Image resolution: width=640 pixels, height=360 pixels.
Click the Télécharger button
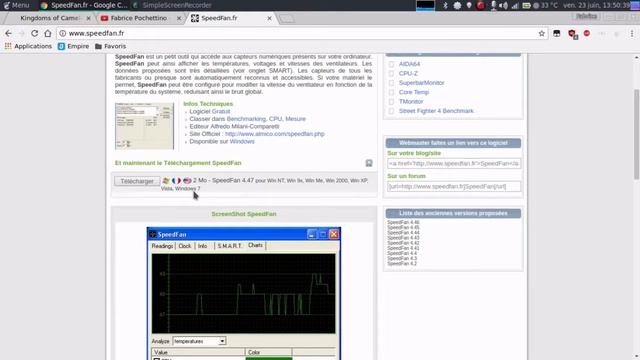137,181
